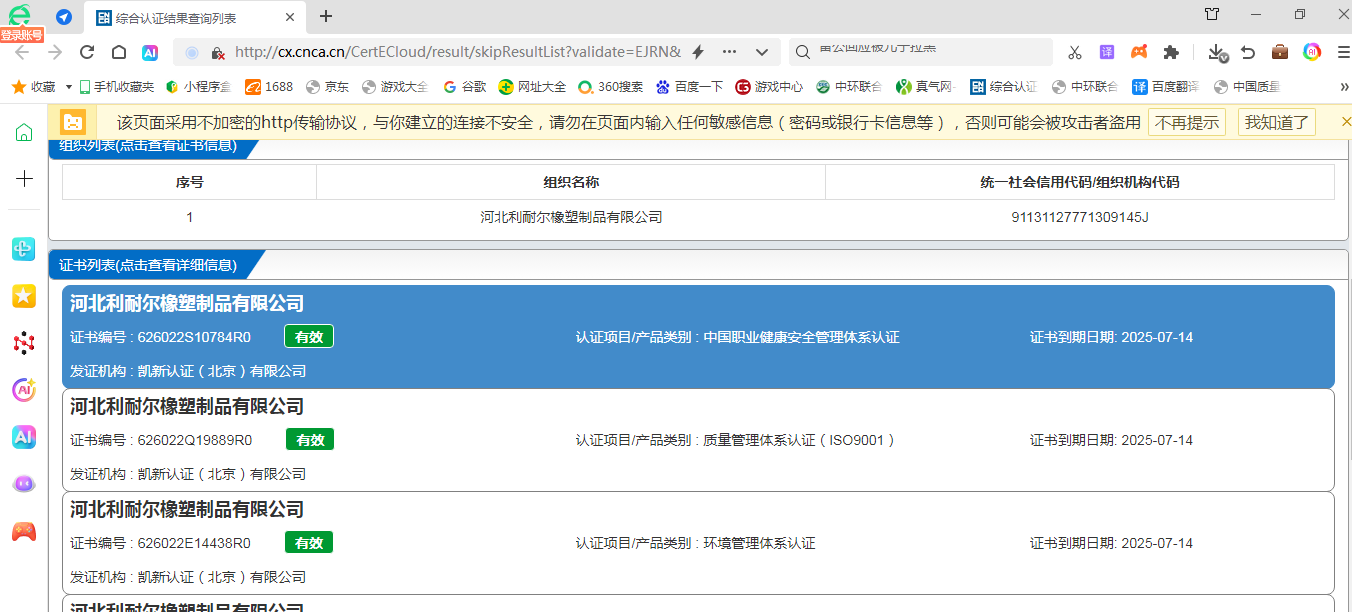Open the extensions puzzle icon

(1171, 52)
